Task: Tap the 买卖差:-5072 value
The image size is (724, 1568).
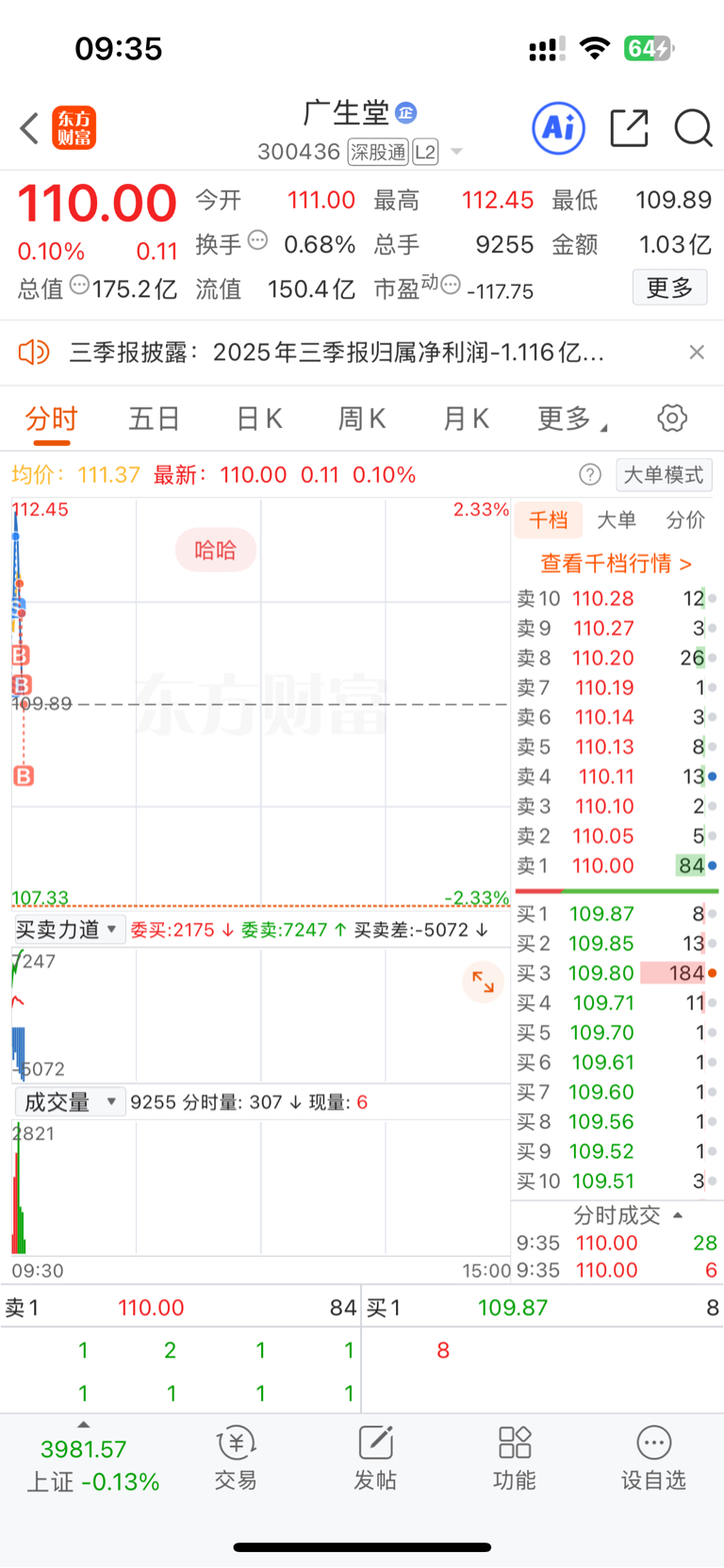Action: click(x=421, y=930)
